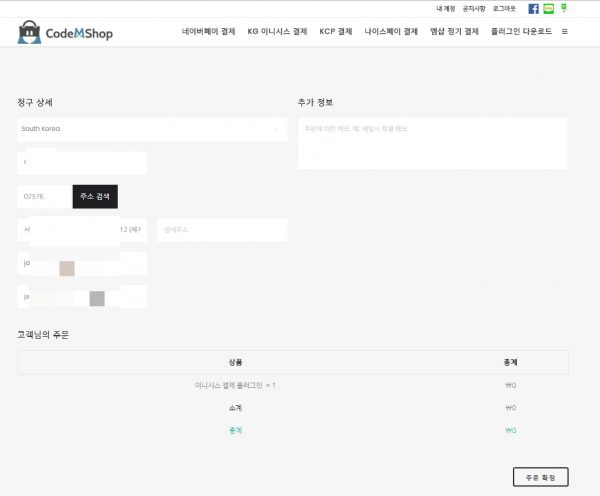Image resolution: width=600 pixels, height=496 pixels.
Task: Click the postal code field 02576
Action: 45,197
